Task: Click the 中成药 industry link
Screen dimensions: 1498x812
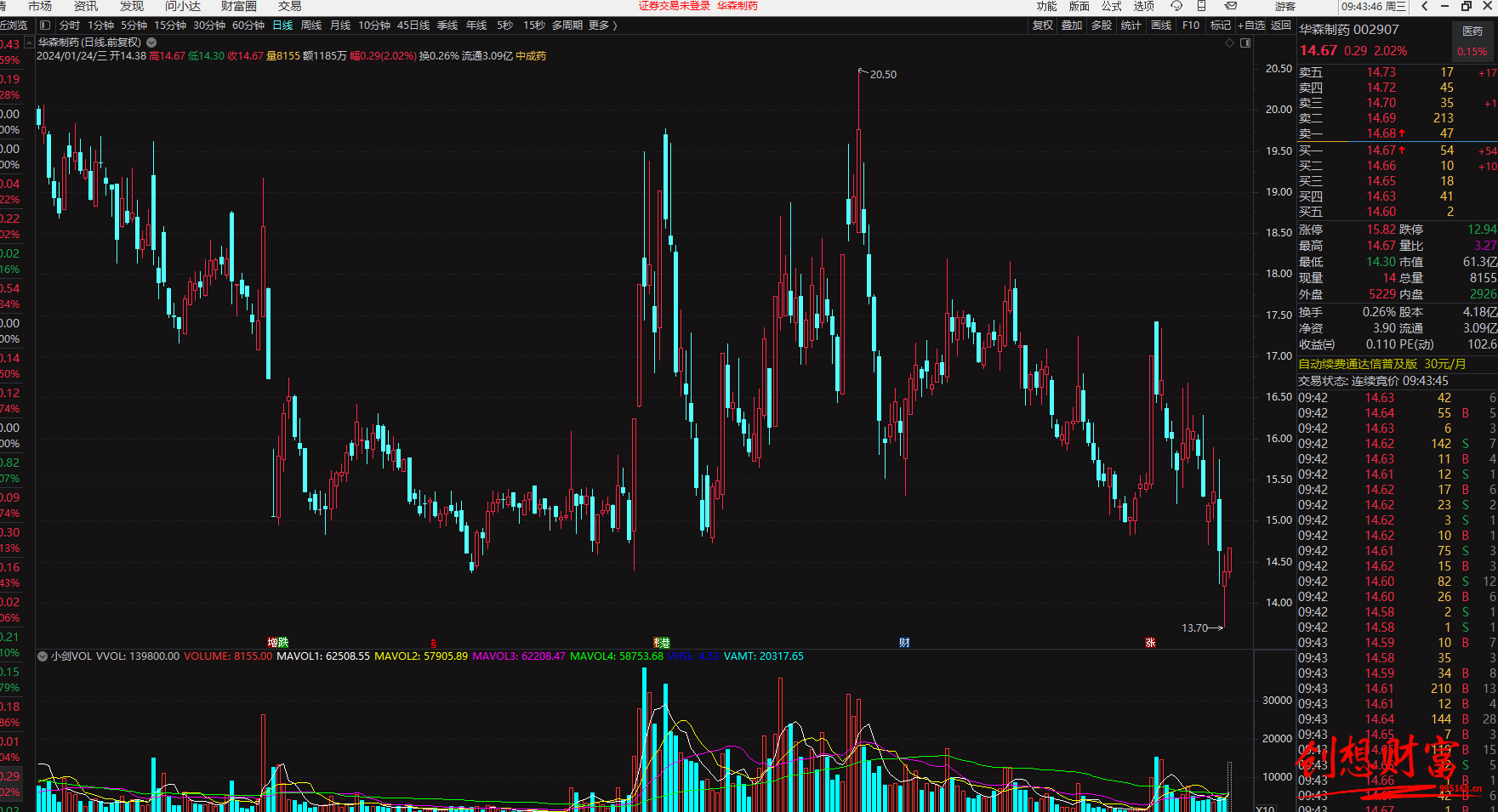Action: click(531, 56)
